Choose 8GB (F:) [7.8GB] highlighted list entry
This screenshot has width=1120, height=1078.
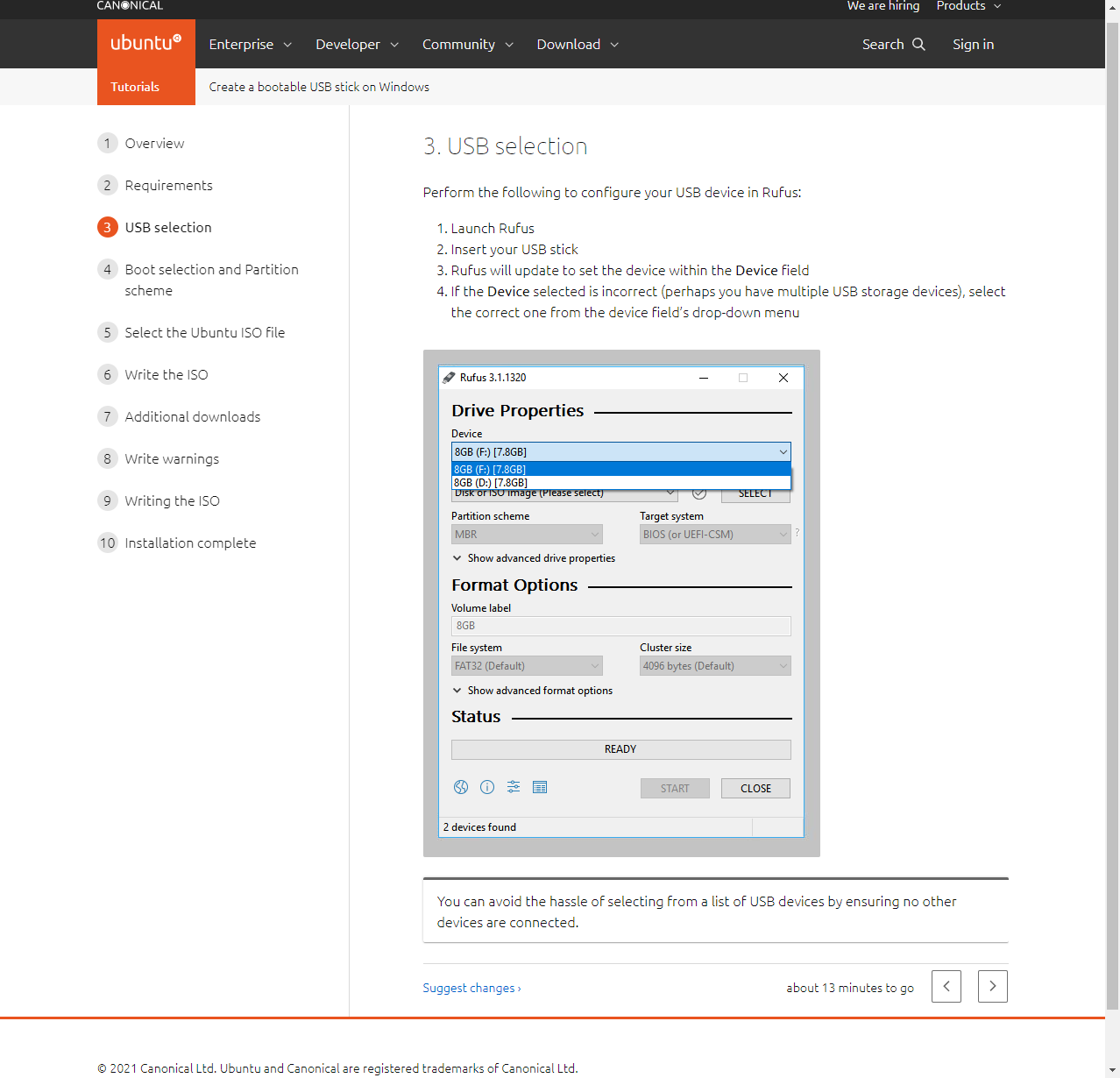point(621,469)
